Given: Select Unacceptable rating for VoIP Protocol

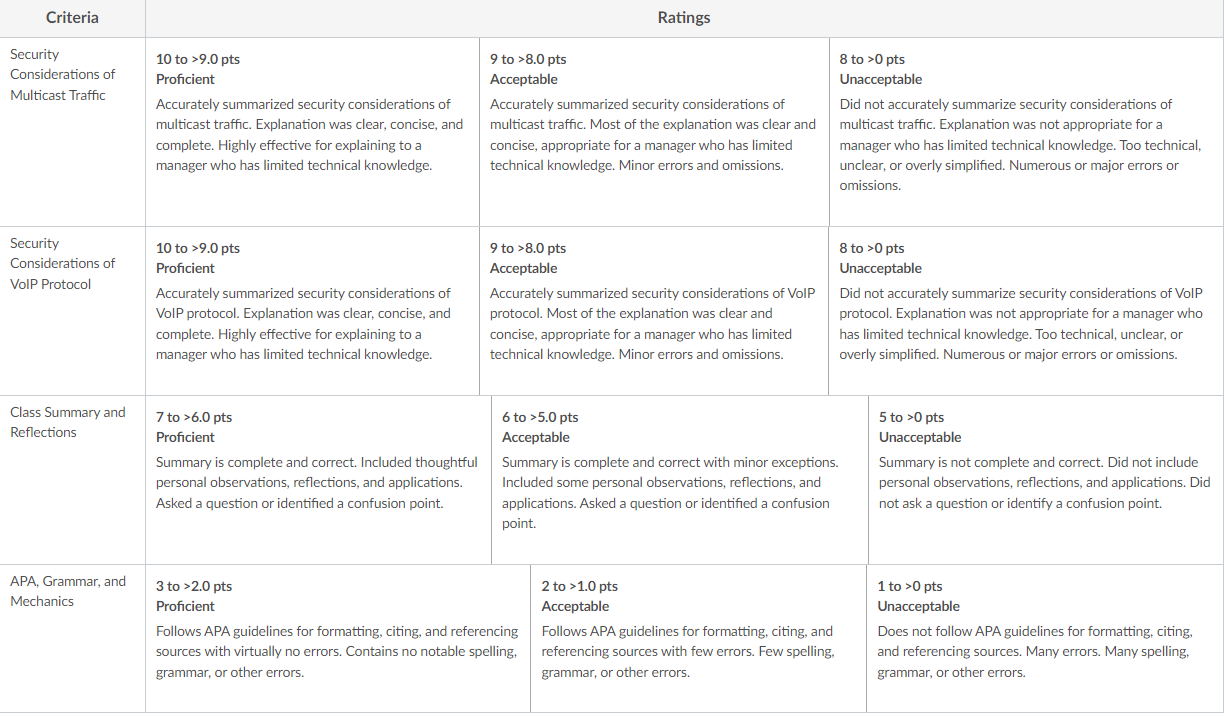Looking at the screenshot, I should 1026,311.
